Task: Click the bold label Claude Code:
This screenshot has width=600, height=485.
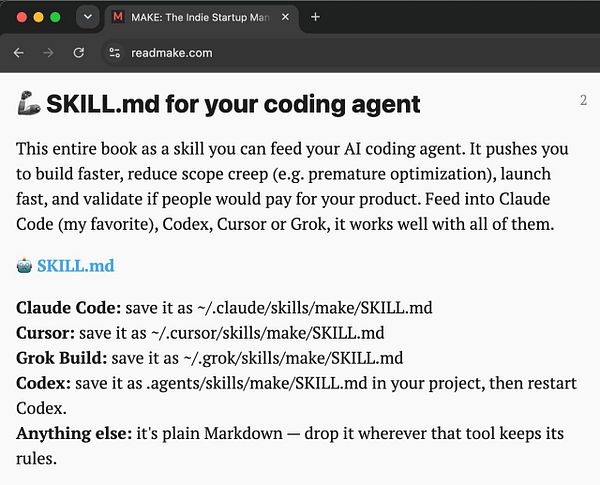Action: click(68, 308)
